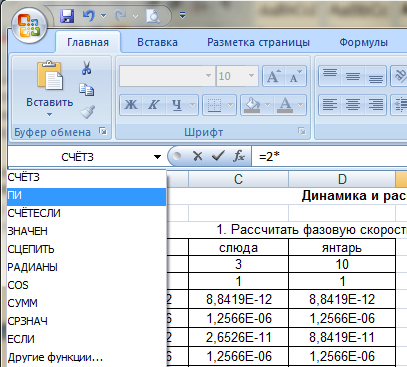The height and width of the screenshot is (367, 407).
Task: Open the redo history dropdown arrow
Action: click(x=135, y=16)
